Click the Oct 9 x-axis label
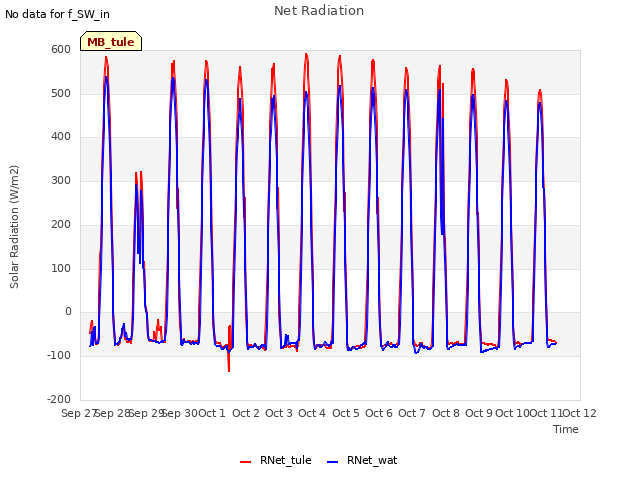 [x=479, y=413]
